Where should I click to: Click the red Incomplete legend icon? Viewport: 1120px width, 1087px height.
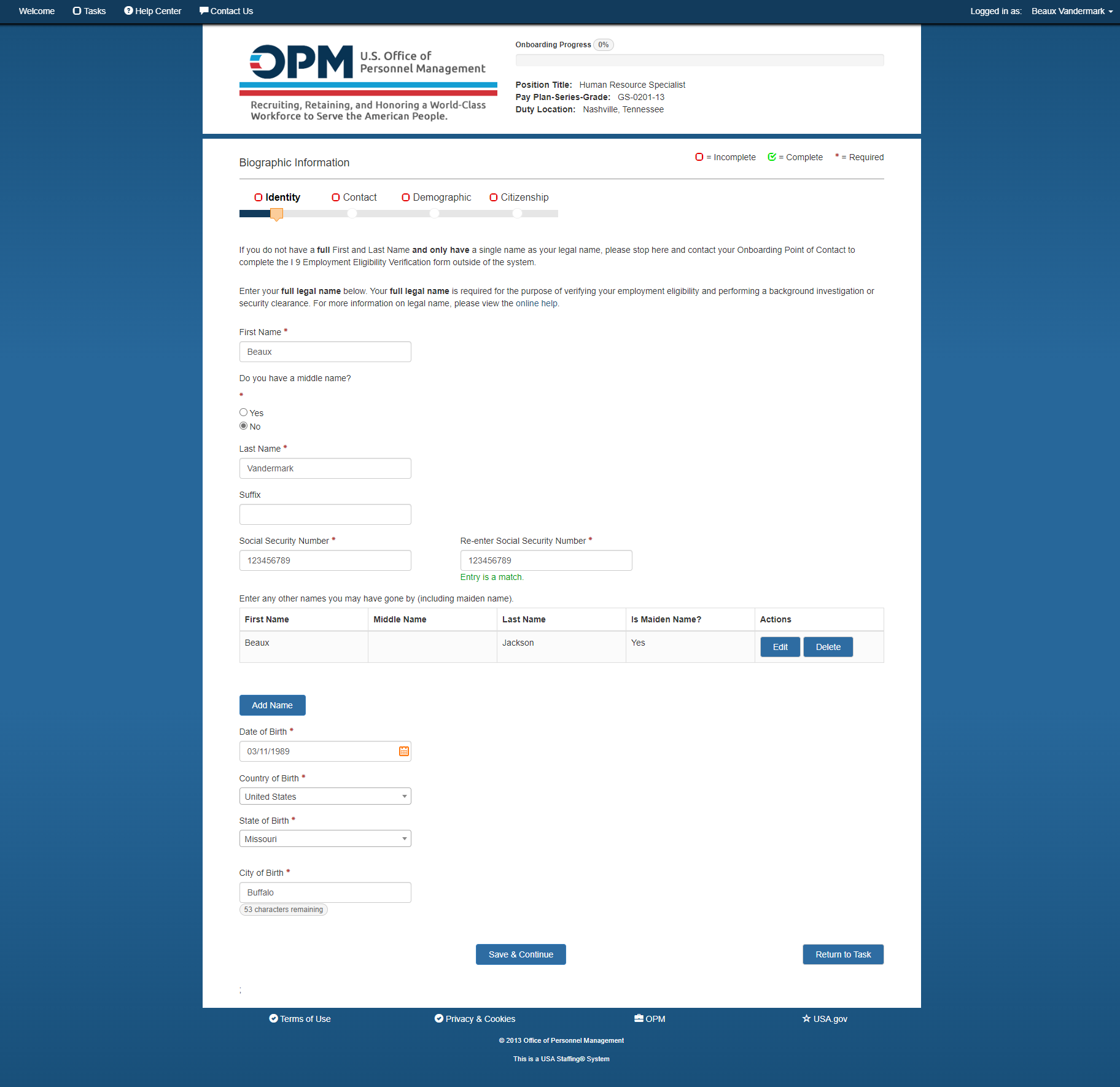pyautogui.click(x=699, y=157)
